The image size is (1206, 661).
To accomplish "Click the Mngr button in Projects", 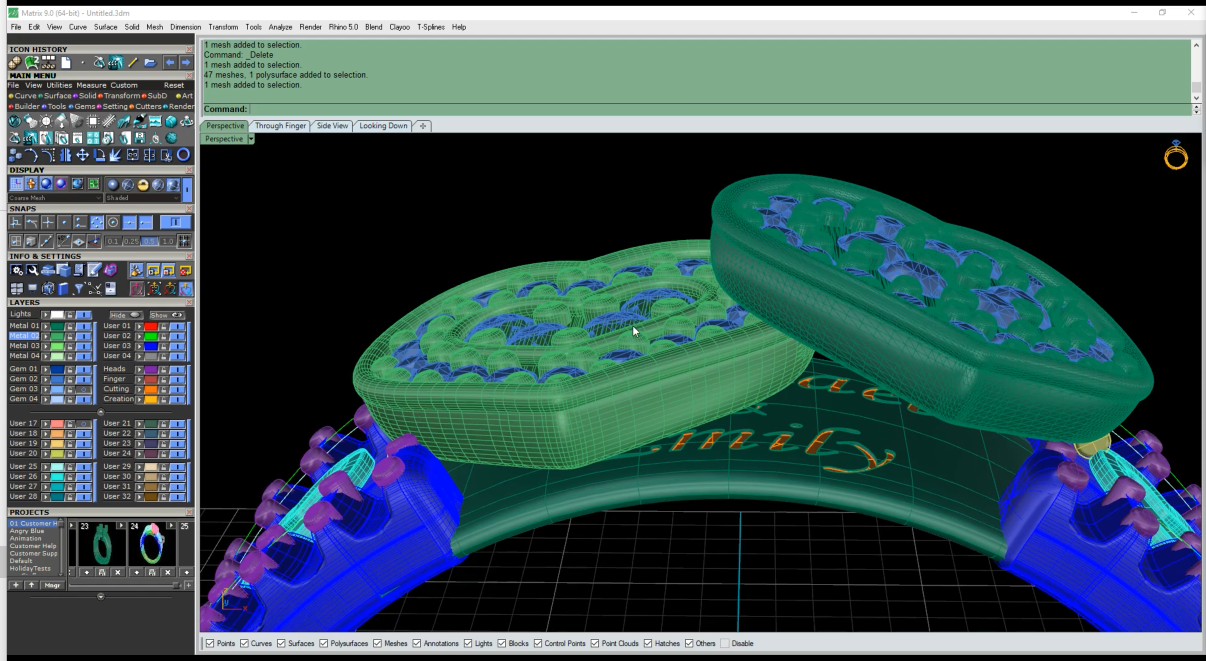I will [x=53, y=585].
